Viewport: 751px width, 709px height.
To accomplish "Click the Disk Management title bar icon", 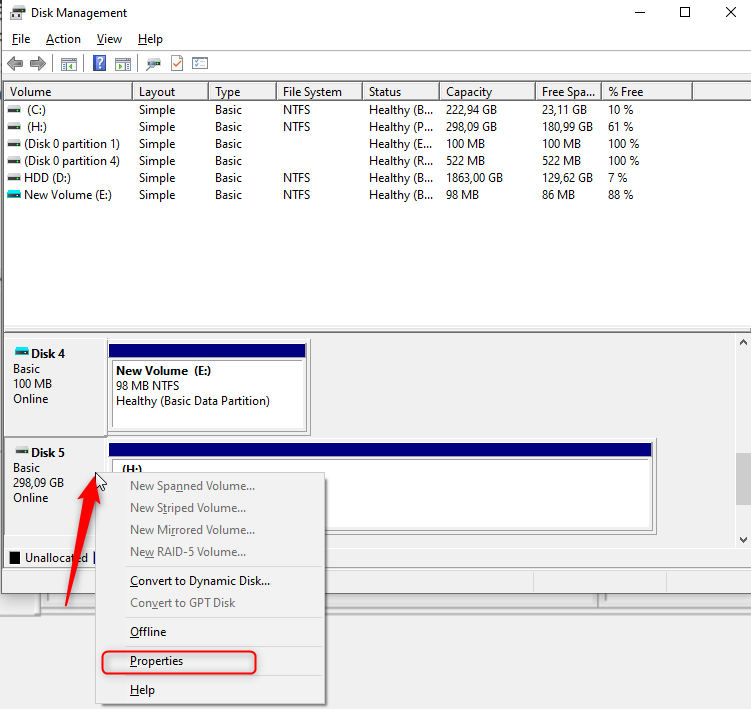I will click(17, 13).
